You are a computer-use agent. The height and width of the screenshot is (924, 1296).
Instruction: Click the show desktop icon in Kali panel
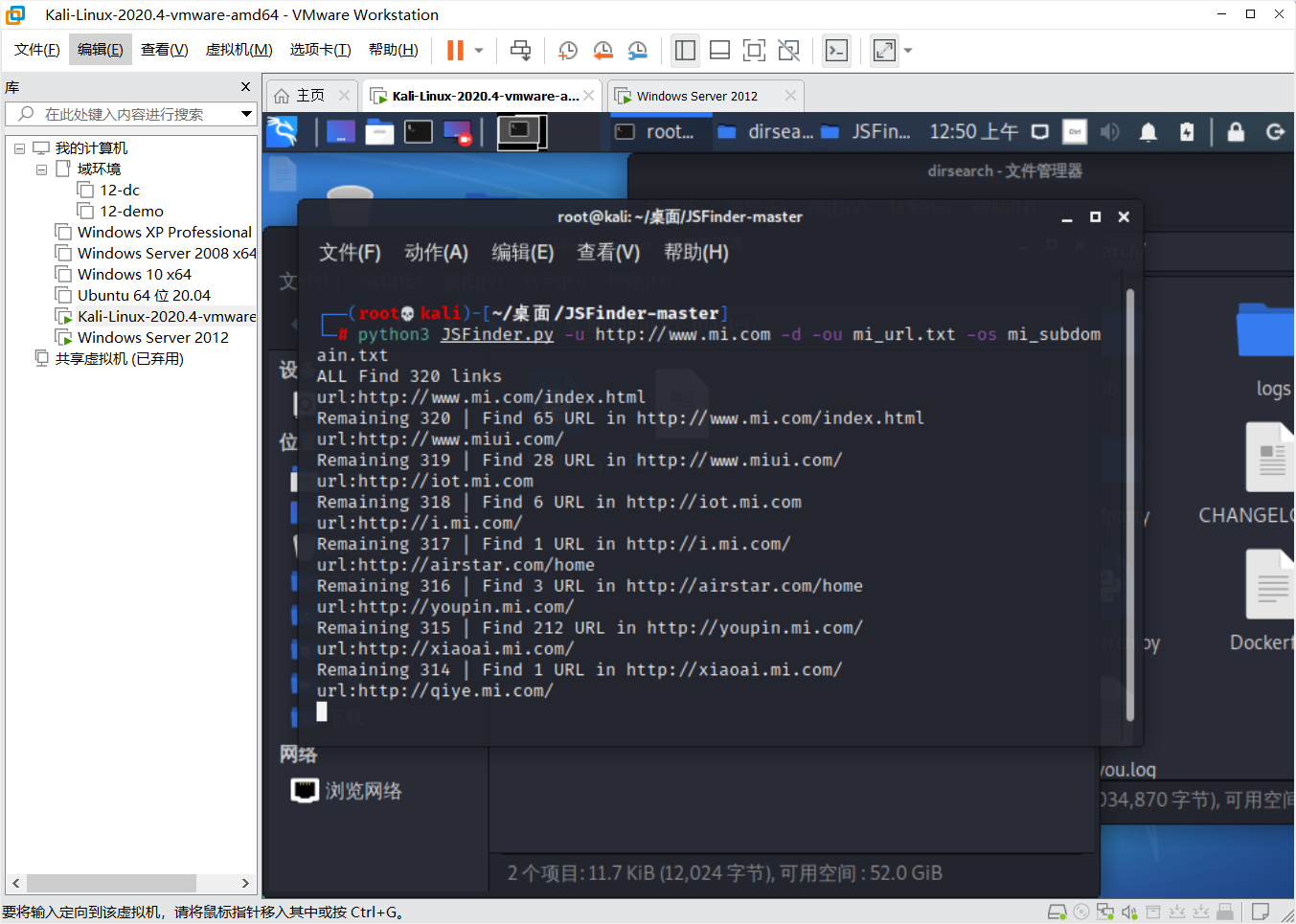coord(341,132)
